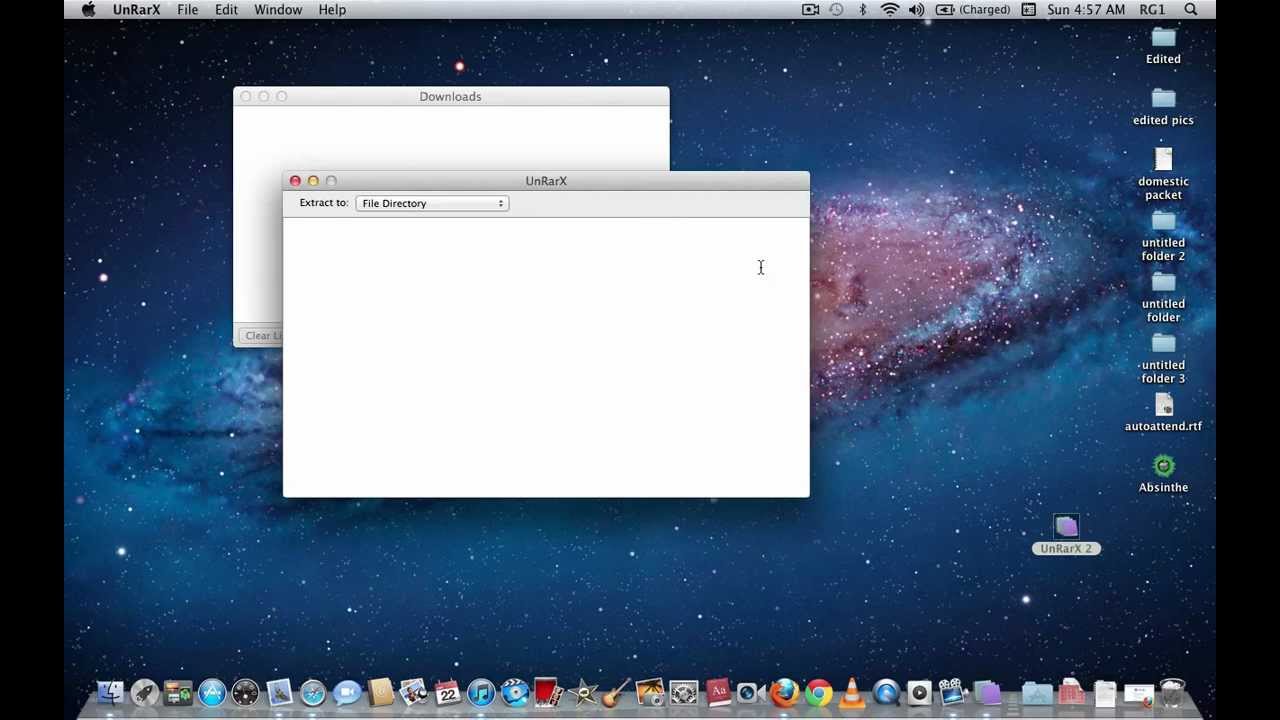This screenshot has height=720, width=1280.
Task: Click the volume icon in menu bar
Action: point(916,10)
